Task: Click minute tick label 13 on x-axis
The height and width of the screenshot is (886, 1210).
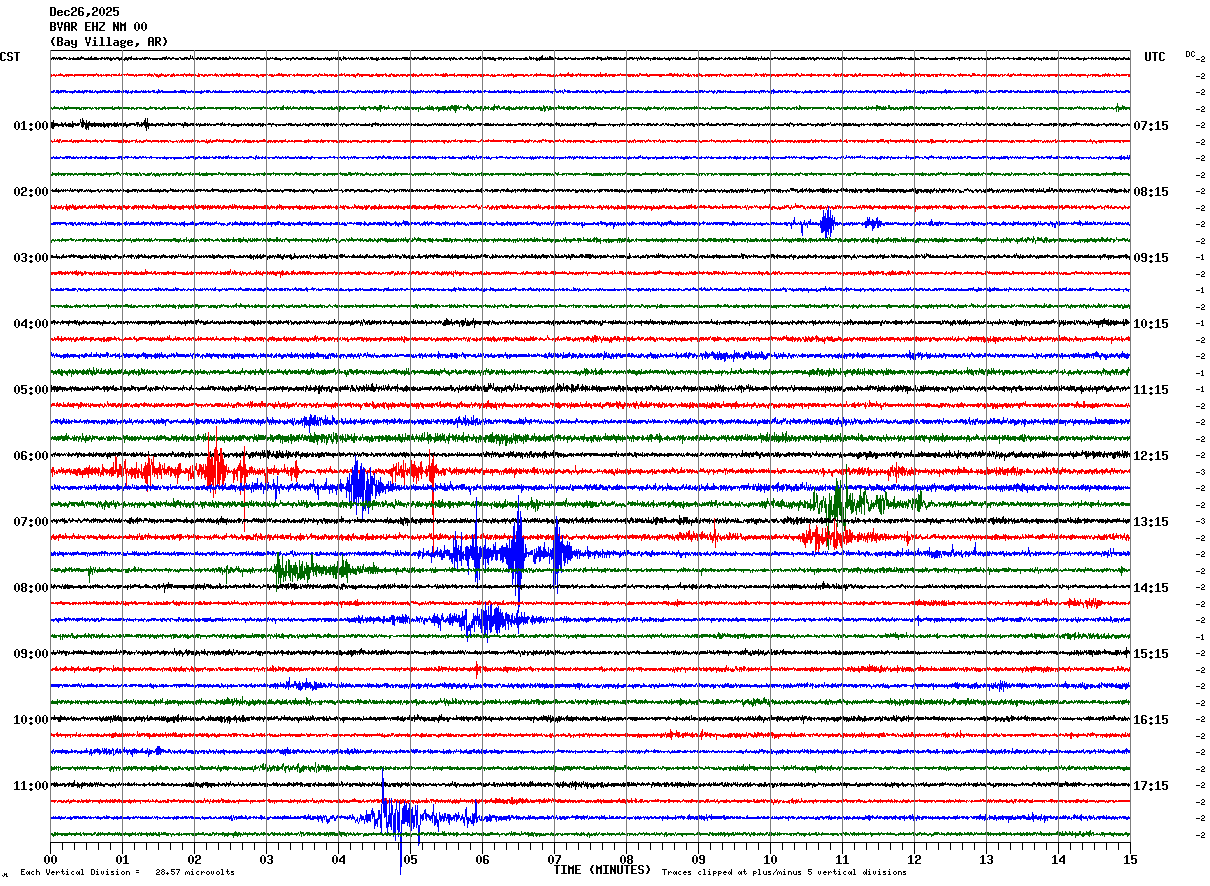Action: click(x=986, y=860)
